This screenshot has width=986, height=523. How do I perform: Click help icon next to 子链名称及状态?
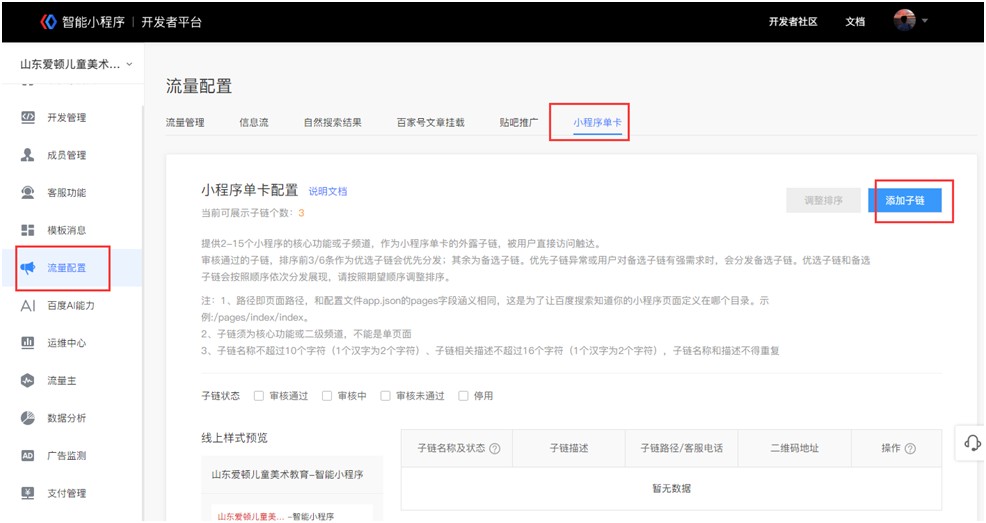coord(494,449)
